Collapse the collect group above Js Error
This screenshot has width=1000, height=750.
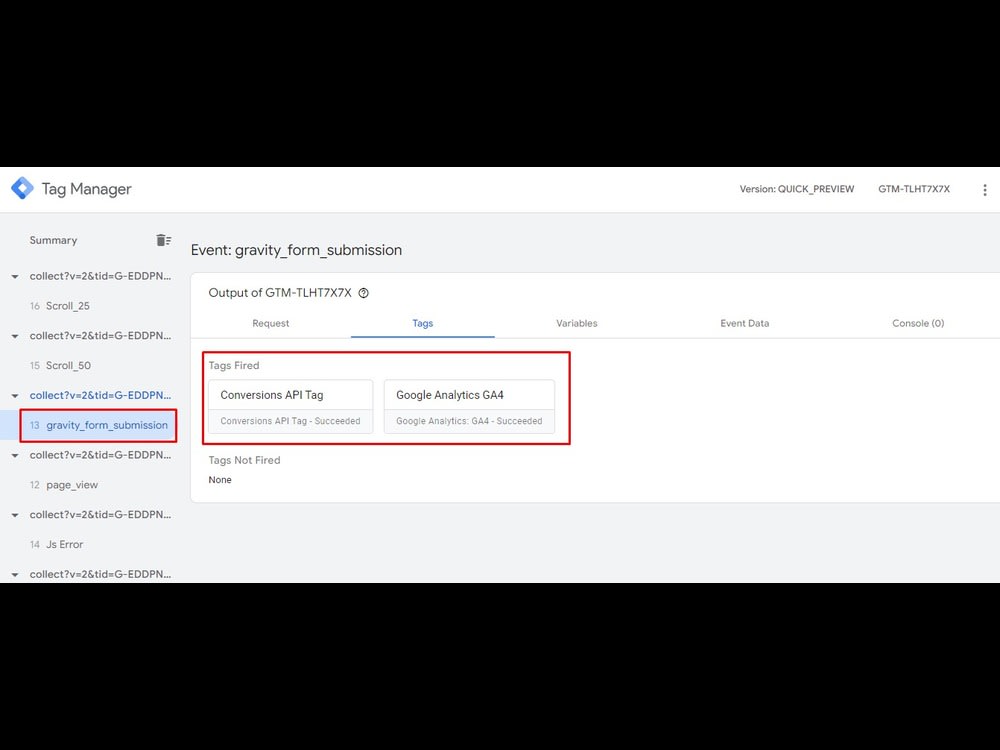click(15, 515)
